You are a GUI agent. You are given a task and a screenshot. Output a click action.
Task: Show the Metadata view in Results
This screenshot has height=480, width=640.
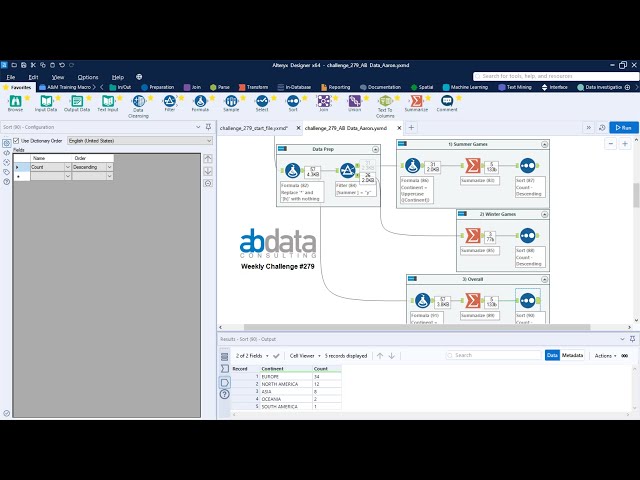coord(572,356)
